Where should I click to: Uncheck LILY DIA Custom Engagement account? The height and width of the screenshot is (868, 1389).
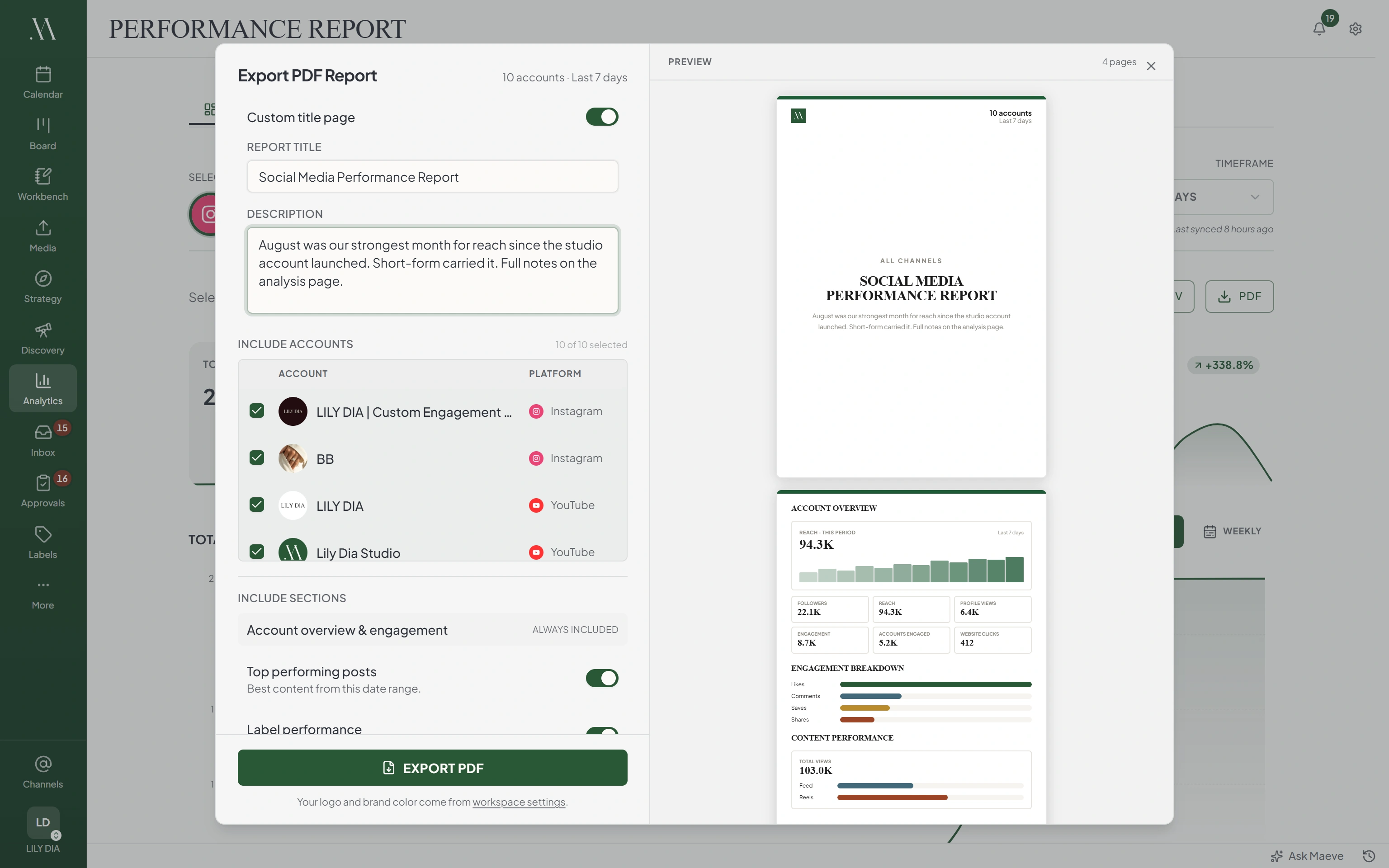tap(257, 411)
